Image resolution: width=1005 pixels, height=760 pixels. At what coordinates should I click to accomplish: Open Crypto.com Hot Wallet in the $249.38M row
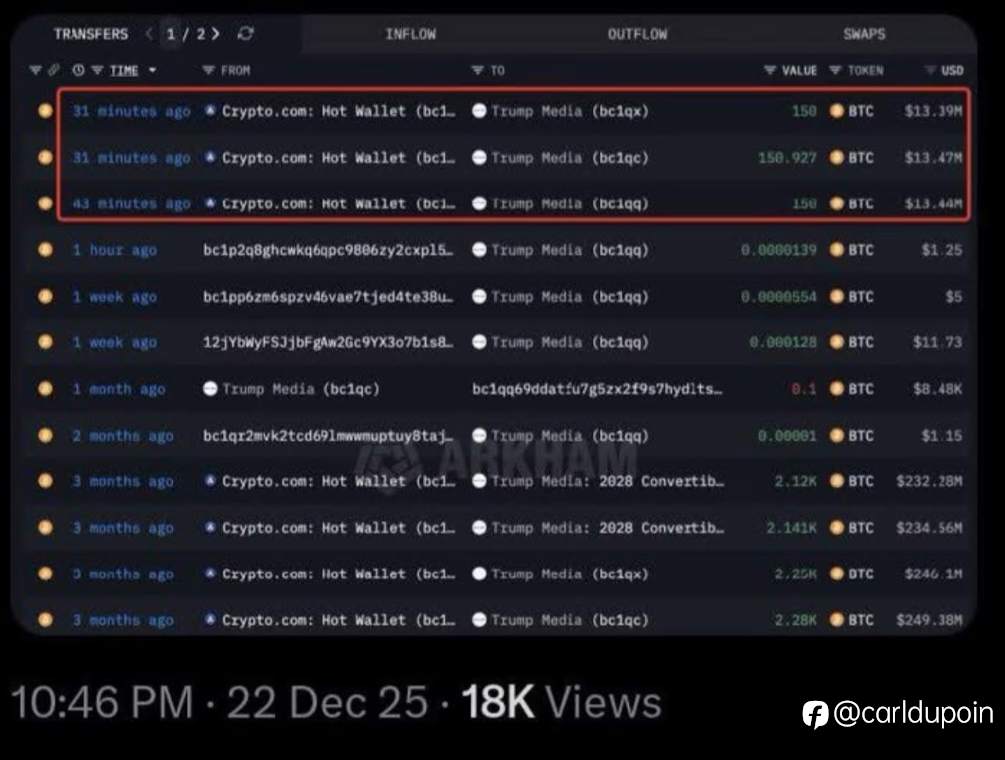click(338, 620)
